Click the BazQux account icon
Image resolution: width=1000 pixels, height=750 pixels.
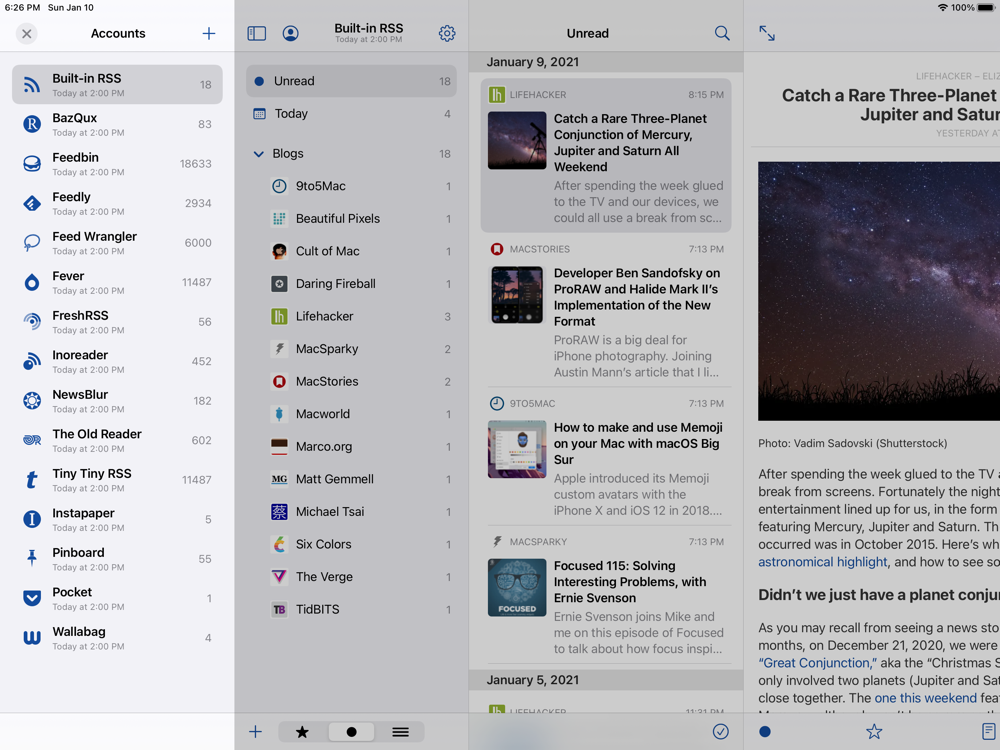pos(32,124)
